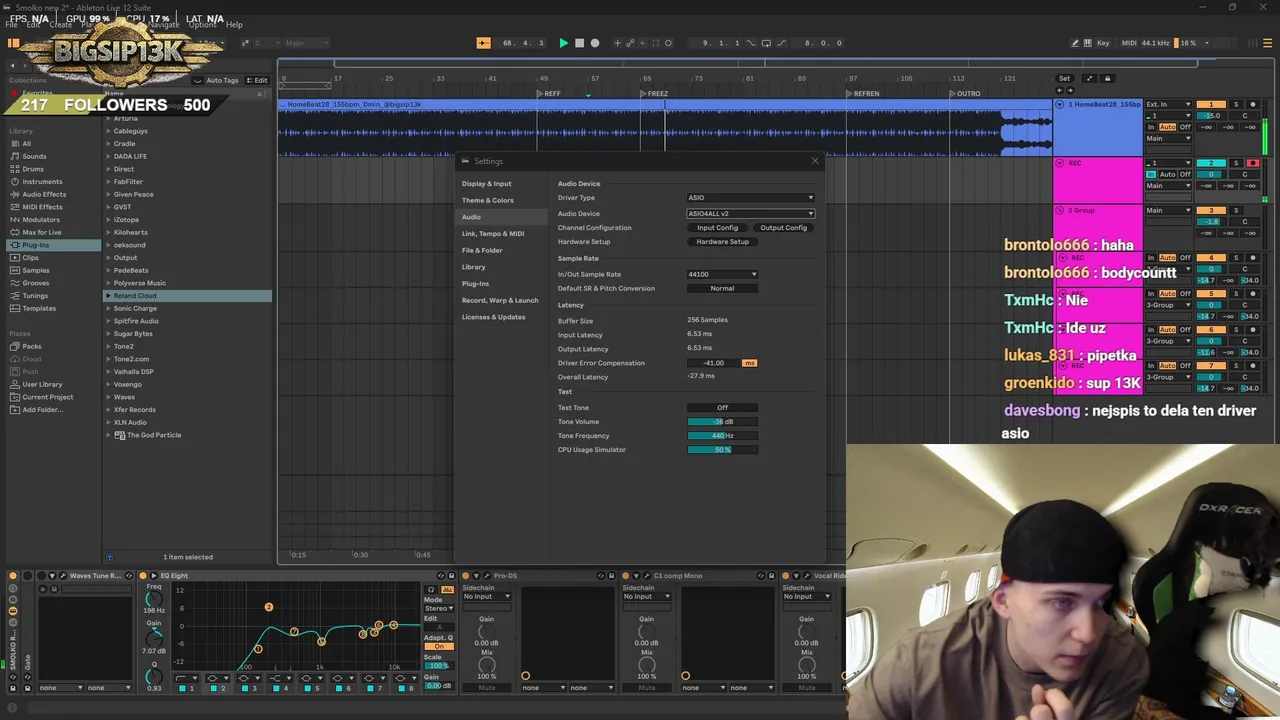This screenshot has height=720, width=1280.
Task: Click the Input Config button
Action: pos(717,228)
